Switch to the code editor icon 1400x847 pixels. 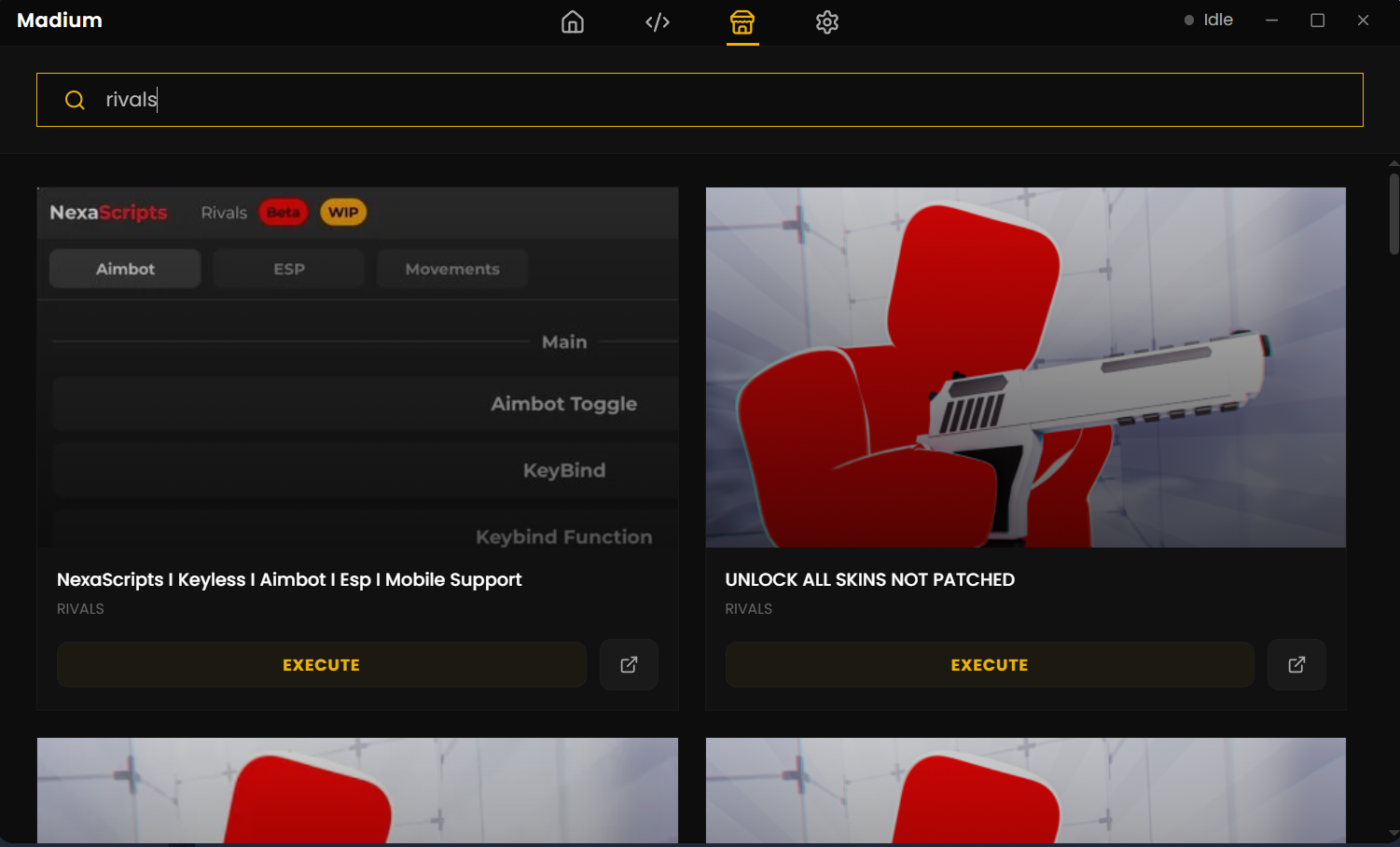pyautogui.click(x=658, y=21)
